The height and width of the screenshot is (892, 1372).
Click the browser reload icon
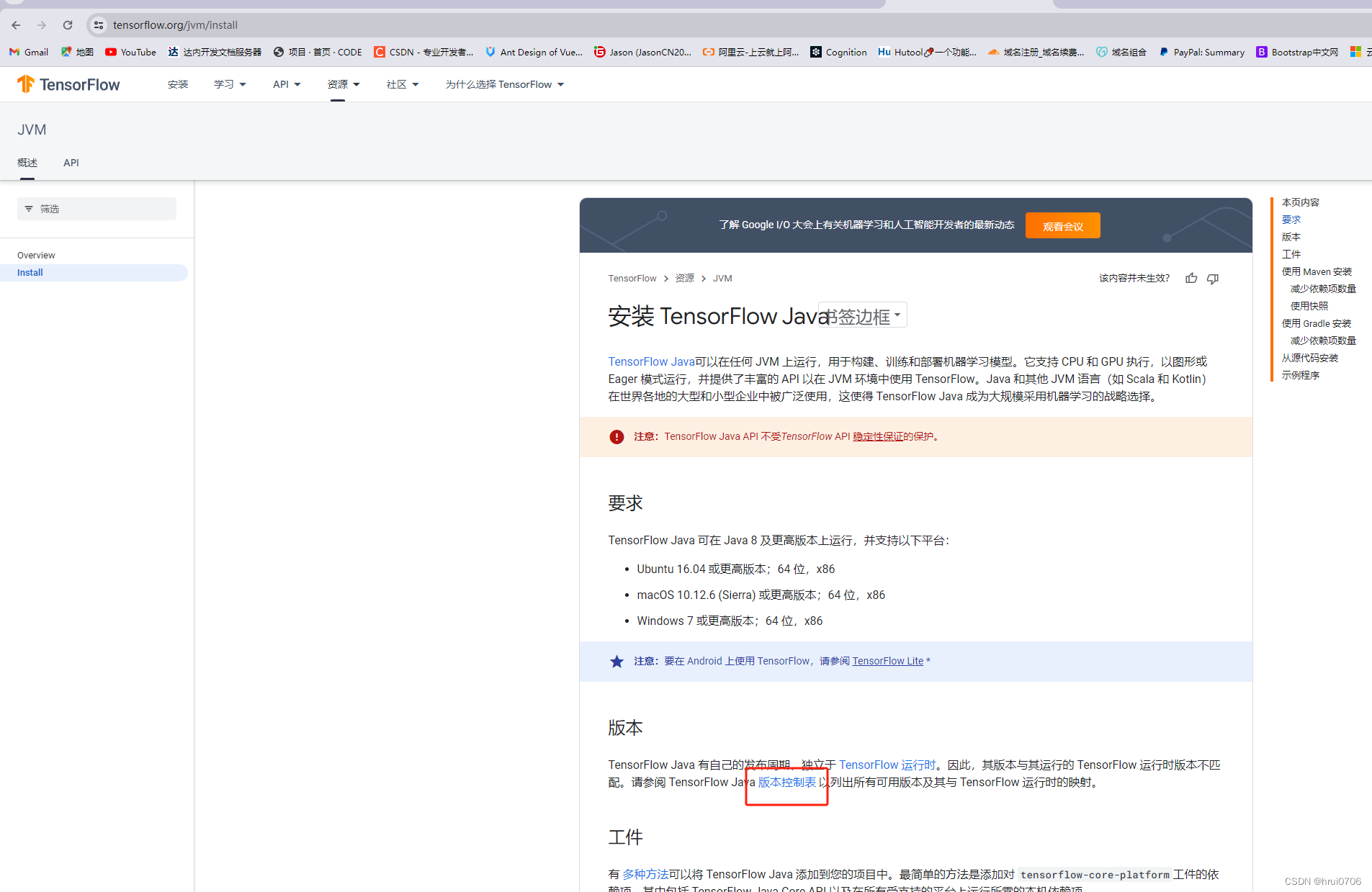pos(67,24)
